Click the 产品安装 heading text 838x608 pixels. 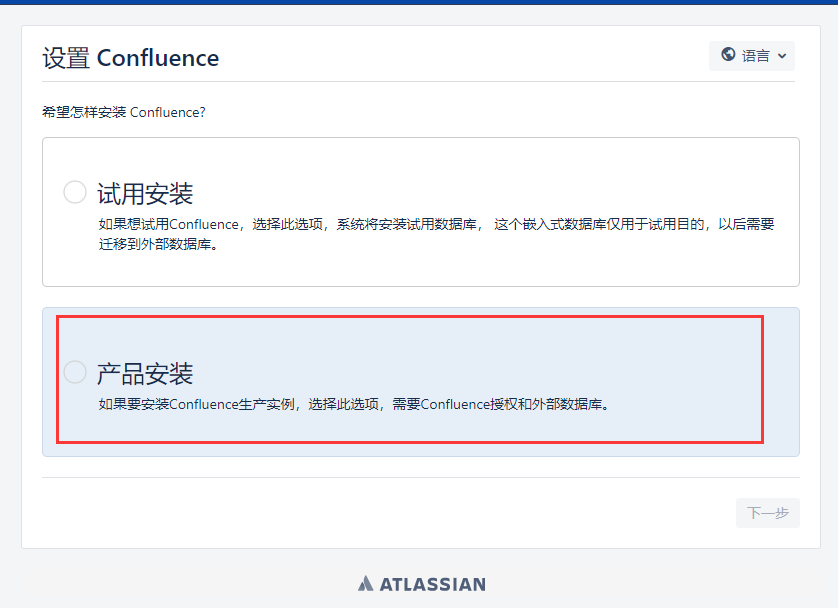click(x=145, y=374)
